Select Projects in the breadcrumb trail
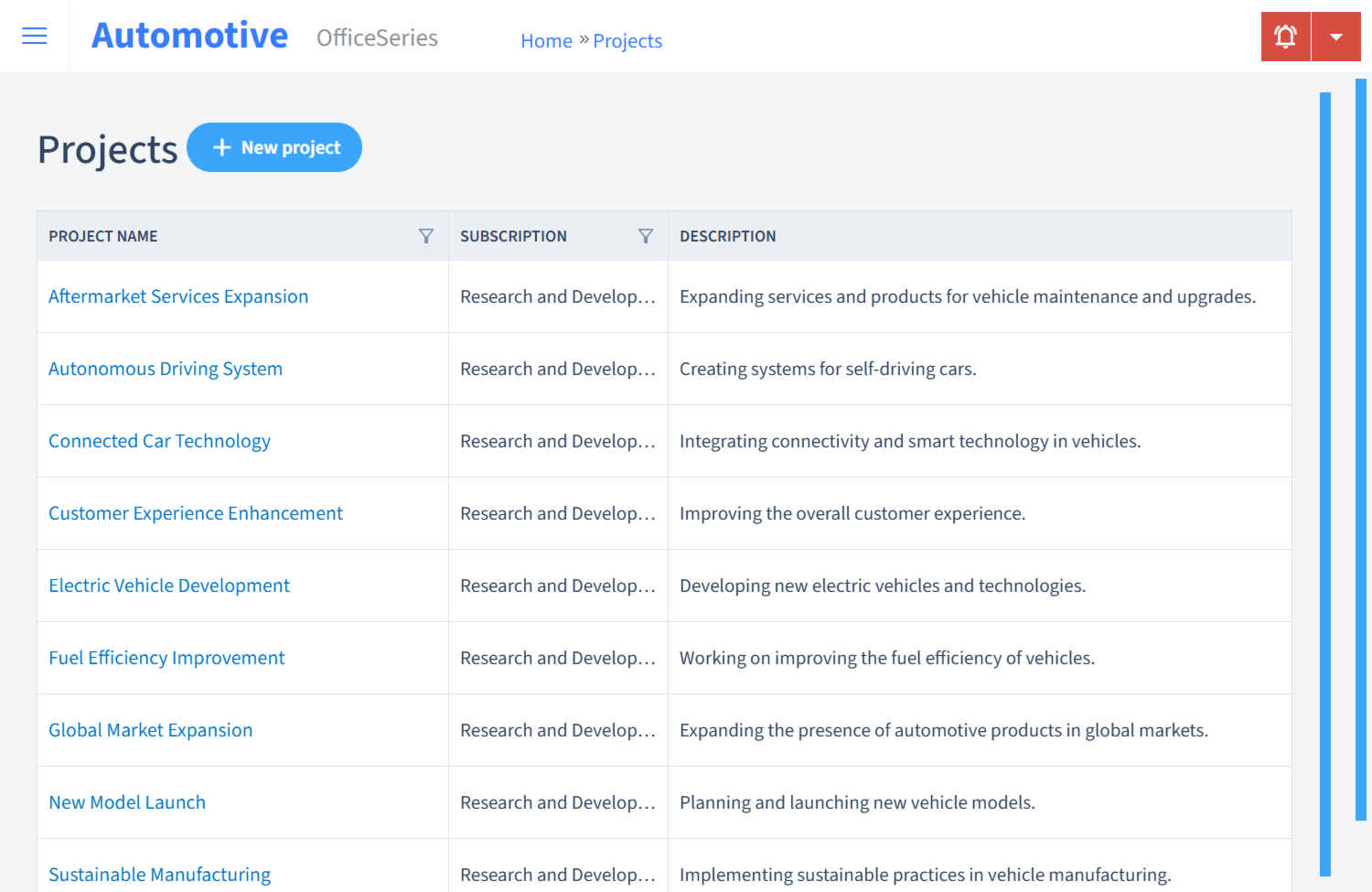 tap(627, 40)
